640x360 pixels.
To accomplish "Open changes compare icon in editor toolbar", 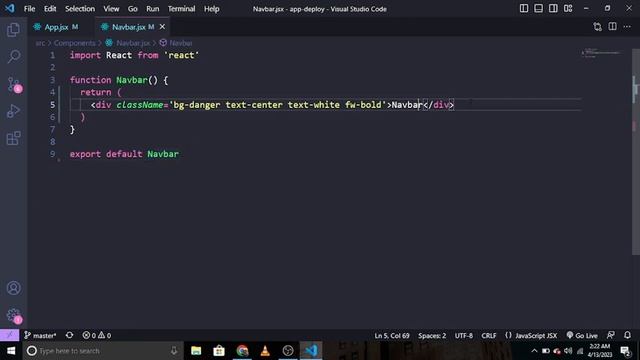I will [598, 27].
